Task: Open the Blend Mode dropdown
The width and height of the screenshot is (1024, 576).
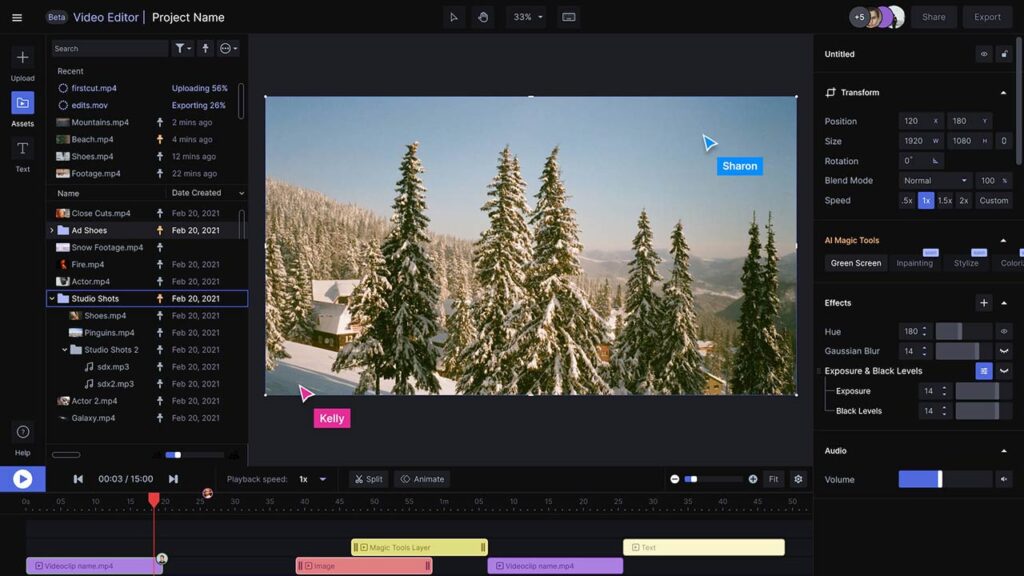Action: pos(934,180)
